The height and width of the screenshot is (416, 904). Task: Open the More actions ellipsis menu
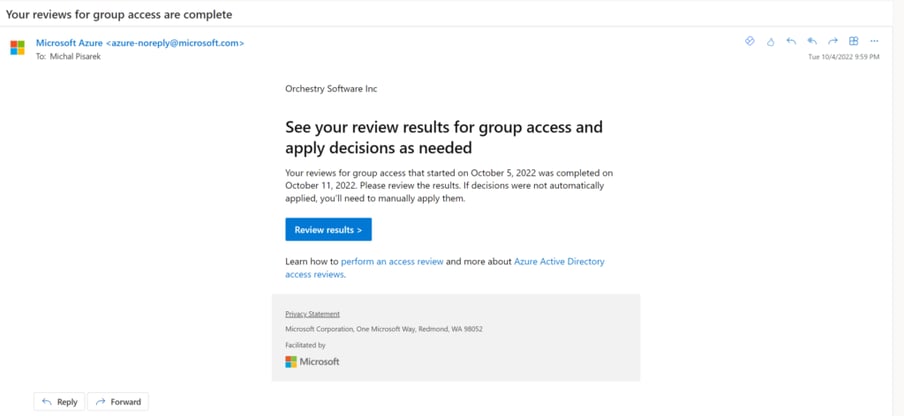click(x=875, y=41)
